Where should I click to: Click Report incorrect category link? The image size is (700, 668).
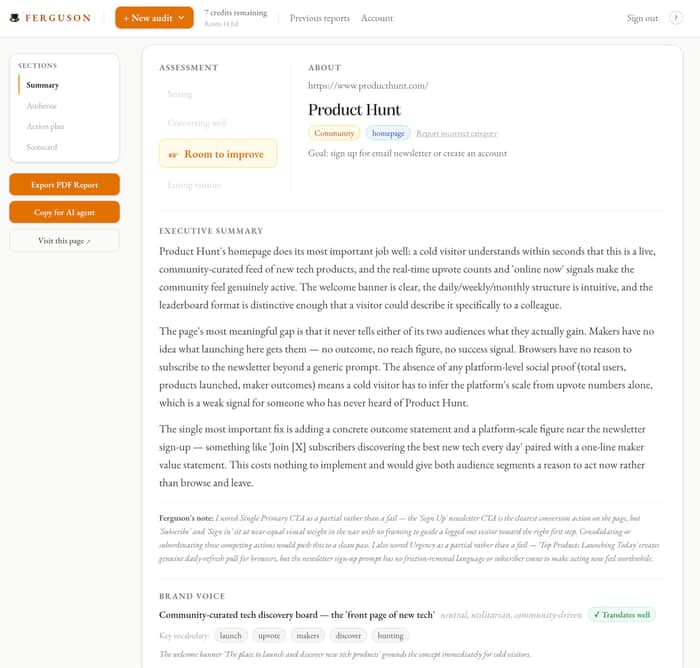point(457,133)
